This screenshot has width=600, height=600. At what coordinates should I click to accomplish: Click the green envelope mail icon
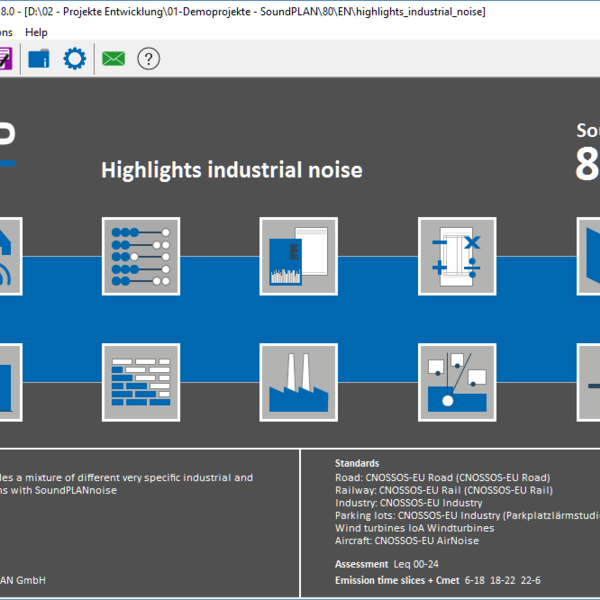pyautogui.click(x=113, y=59)
